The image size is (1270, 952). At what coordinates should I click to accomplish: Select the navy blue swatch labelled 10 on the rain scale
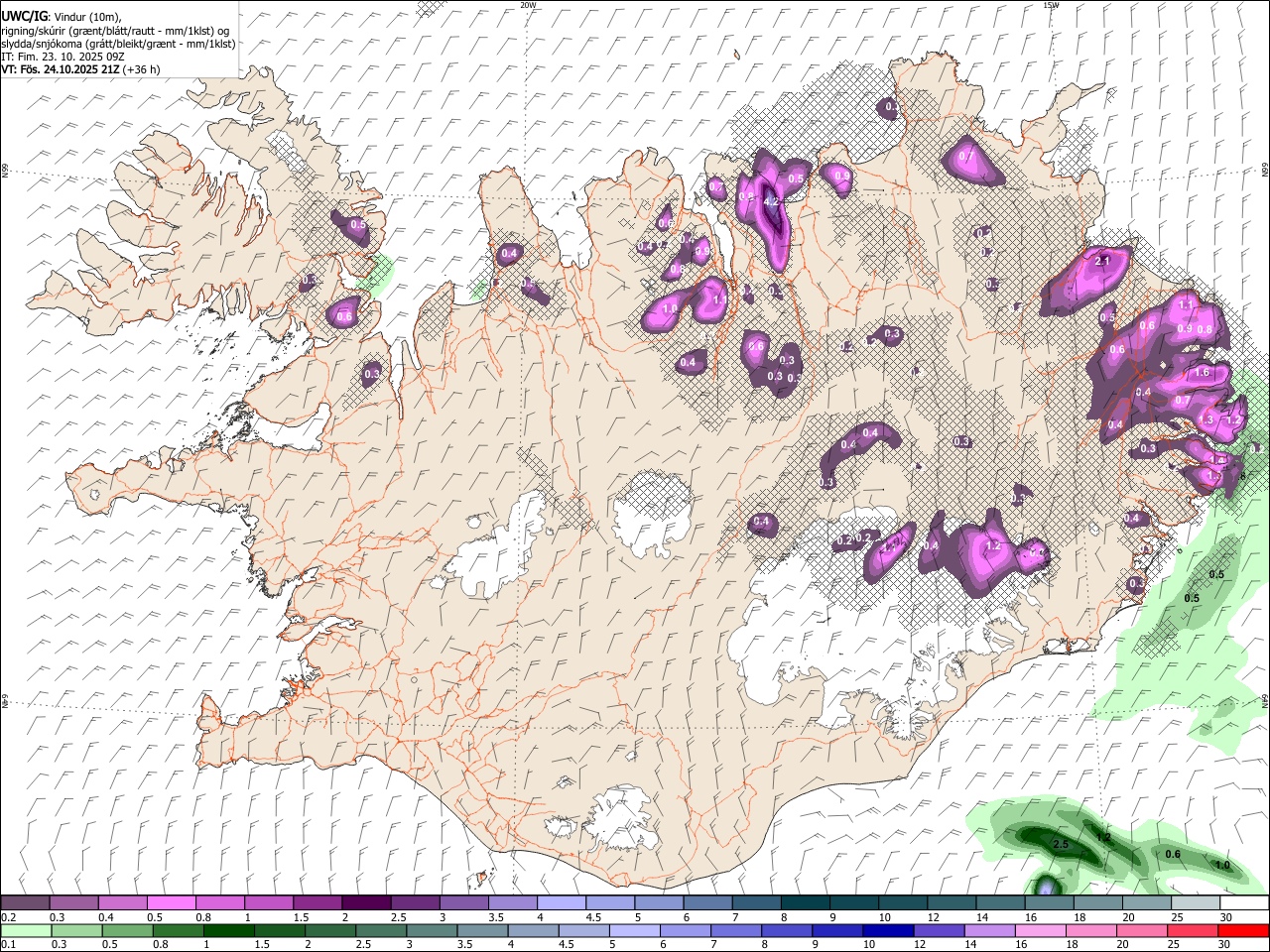click(x=887, y=930)
